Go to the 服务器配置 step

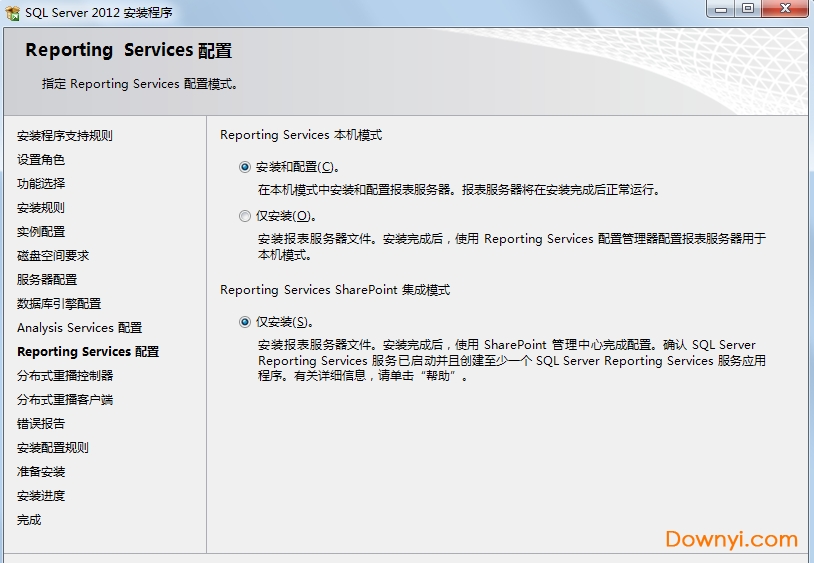click(x=47, y=280)
